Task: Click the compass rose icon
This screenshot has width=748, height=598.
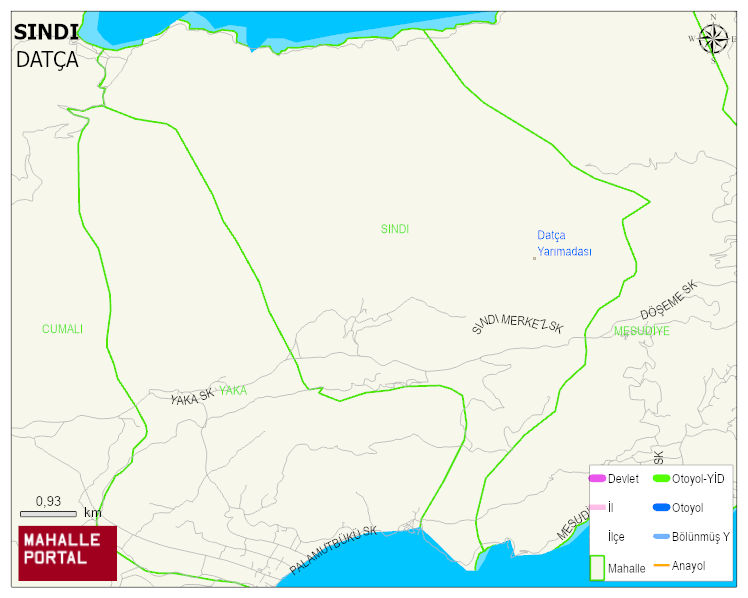Action: pos(713,38)
